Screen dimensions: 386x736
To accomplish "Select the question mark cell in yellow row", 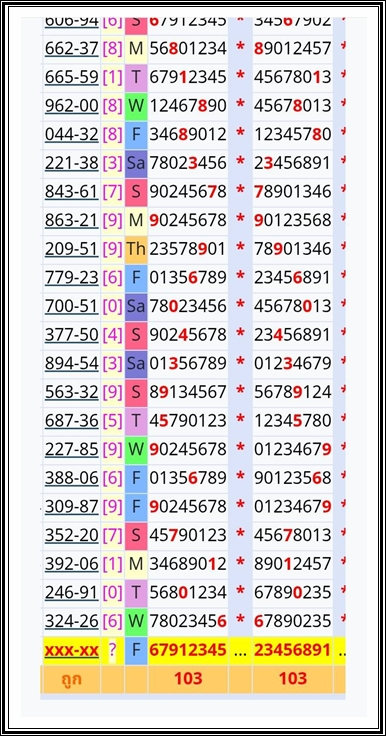I will pos(112,651).
